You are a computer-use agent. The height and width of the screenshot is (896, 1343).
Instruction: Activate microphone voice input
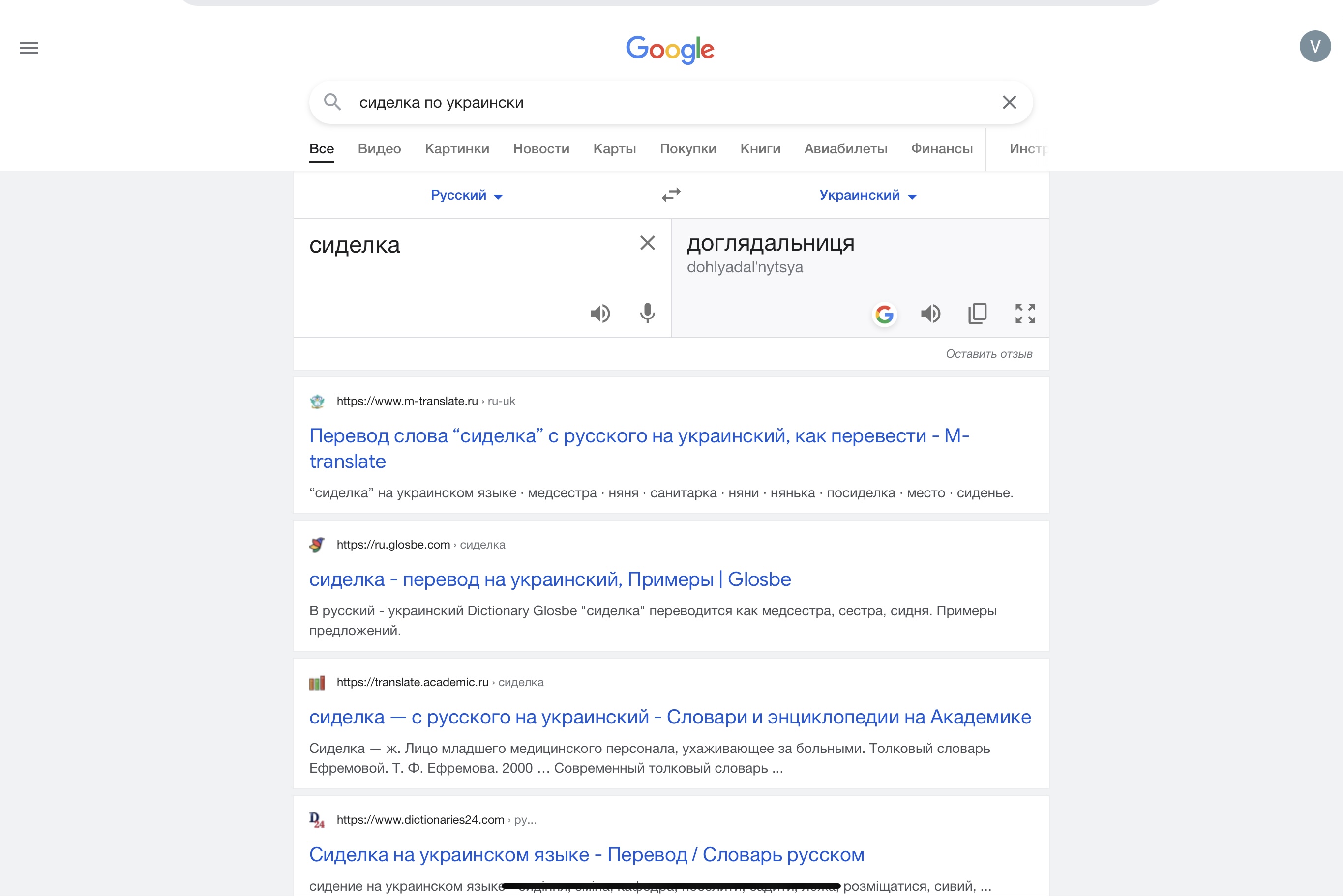coord(647,313)
